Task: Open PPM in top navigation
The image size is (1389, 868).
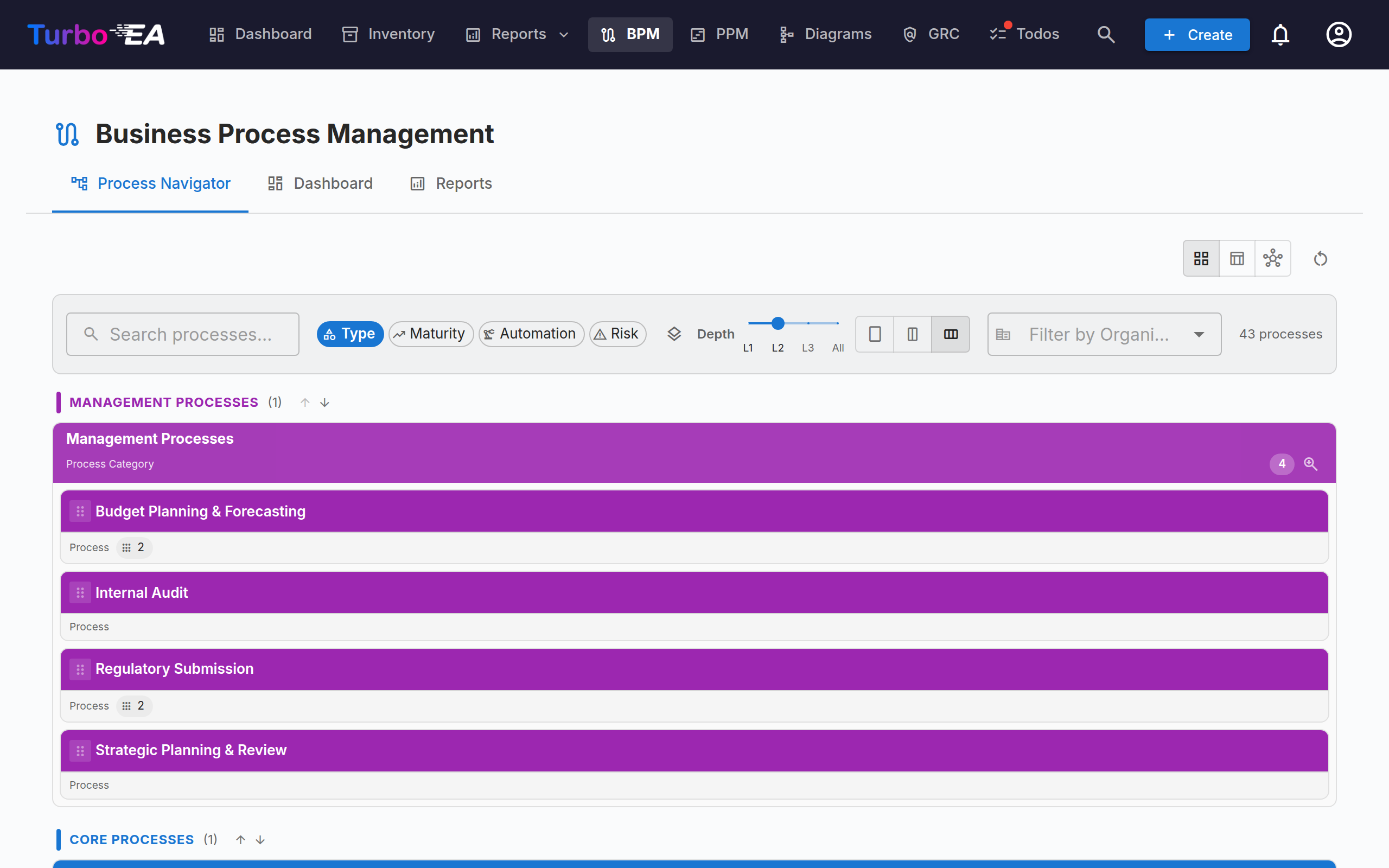Action: 720,34
